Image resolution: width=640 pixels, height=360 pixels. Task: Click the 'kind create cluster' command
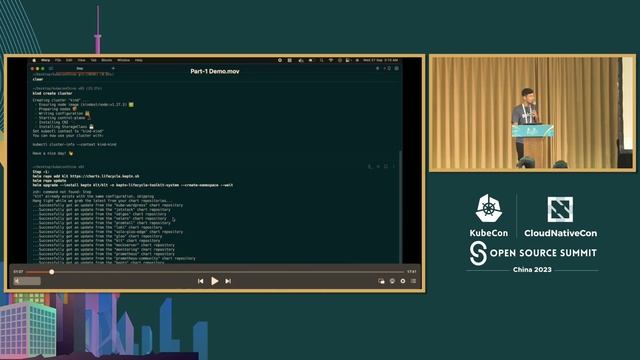coord(52,93)
